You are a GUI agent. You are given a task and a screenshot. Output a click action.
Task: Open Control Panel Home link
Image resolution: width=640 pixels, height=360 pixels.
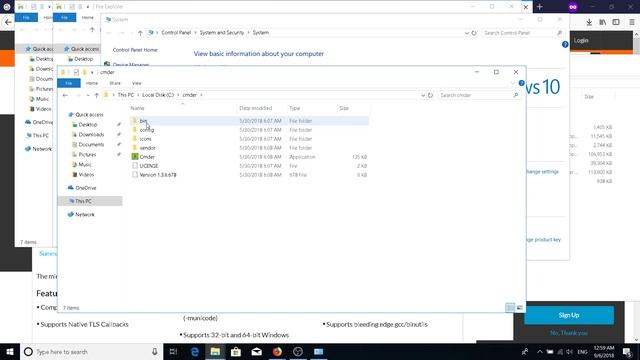click(135, 50)
